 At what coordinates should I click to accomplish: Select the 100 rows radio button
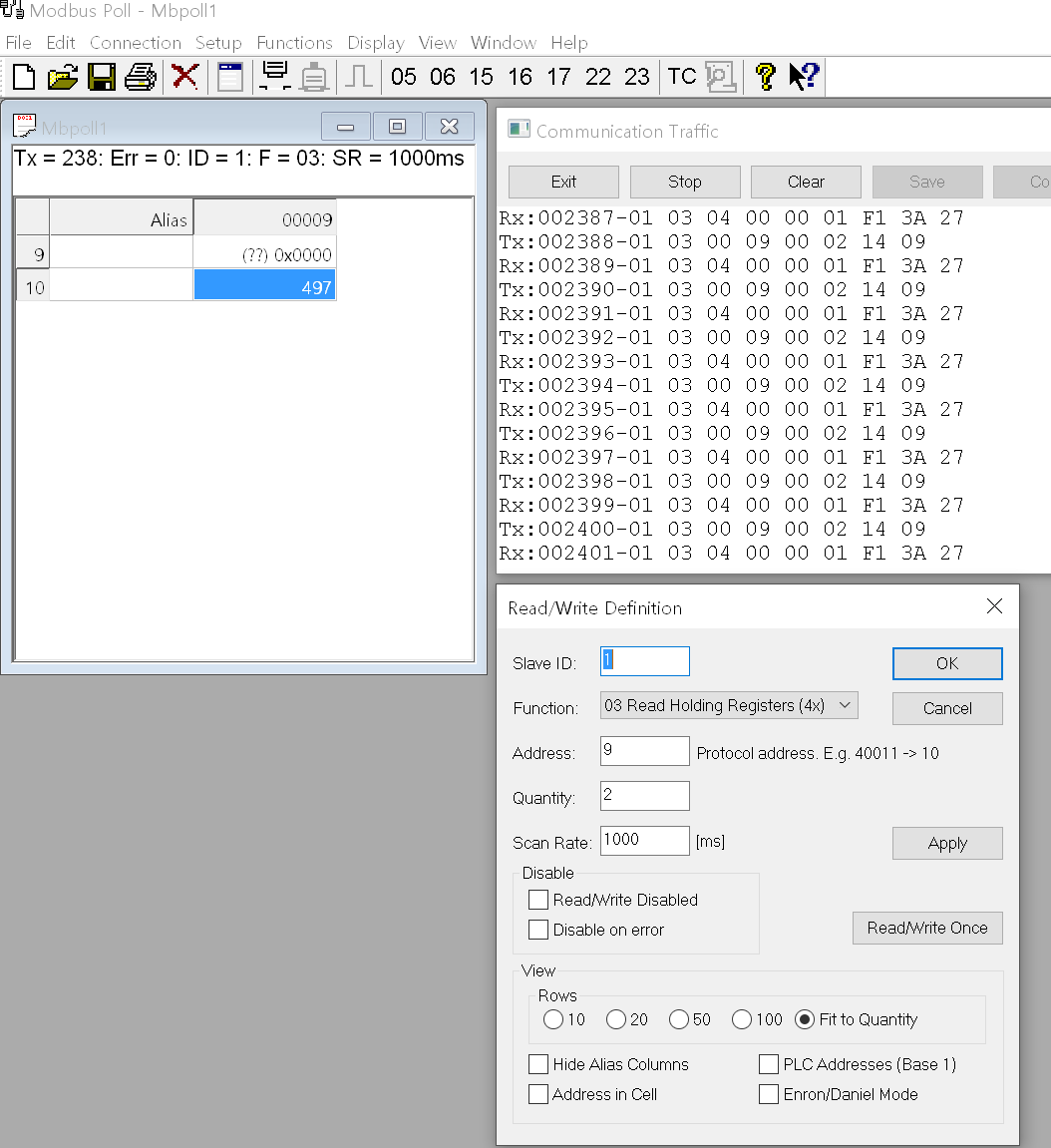click(x=742, y=1019)
